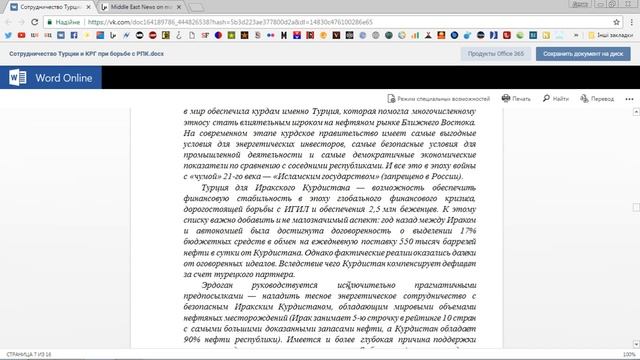
Task: Bookmark this page with the star icon
Action: 616,22
